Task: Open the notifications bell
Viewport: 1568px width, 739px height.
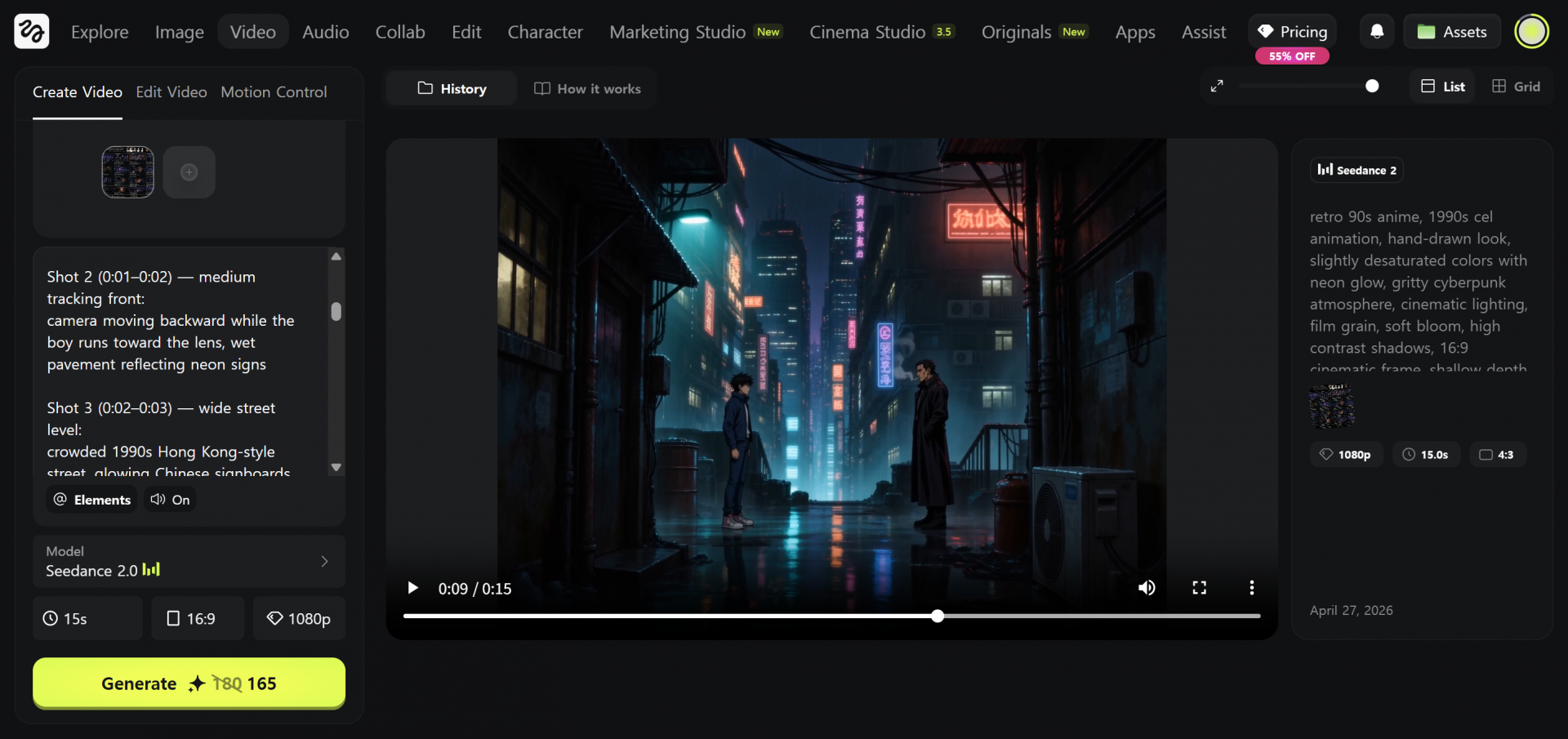Action: (1377, 32)
